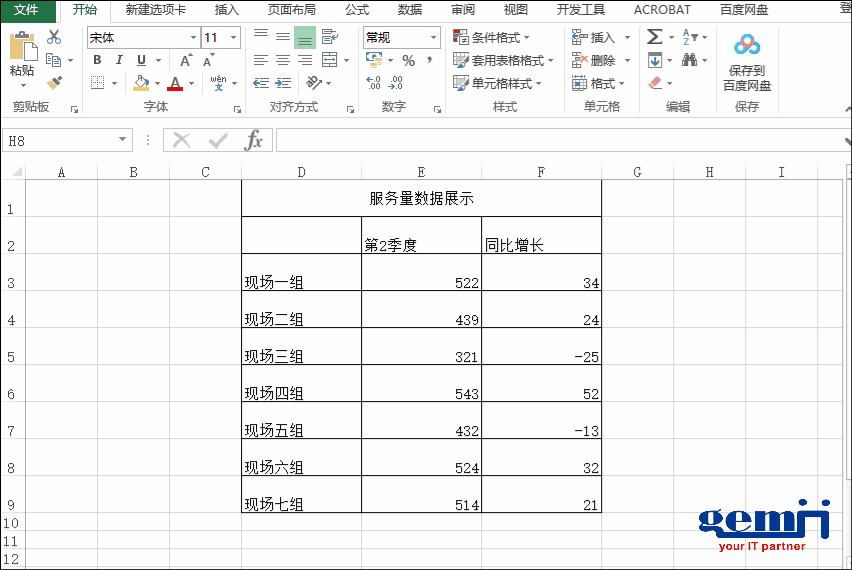
Task: Click the Copy icon
Action: pyautogui.click(x=53, y=60)
